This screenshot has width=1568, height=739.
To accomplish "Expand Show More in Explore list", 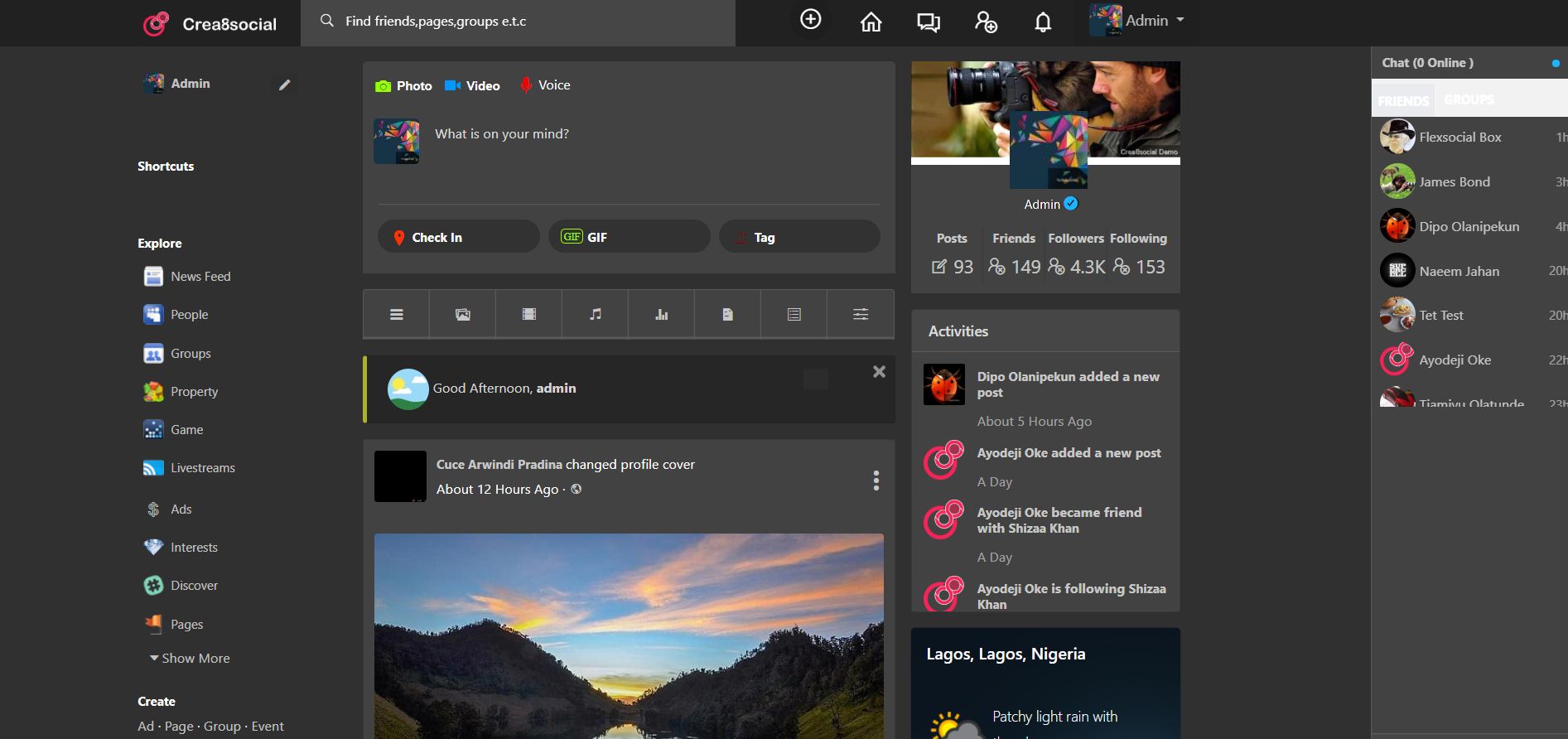I will coord(190,658).
